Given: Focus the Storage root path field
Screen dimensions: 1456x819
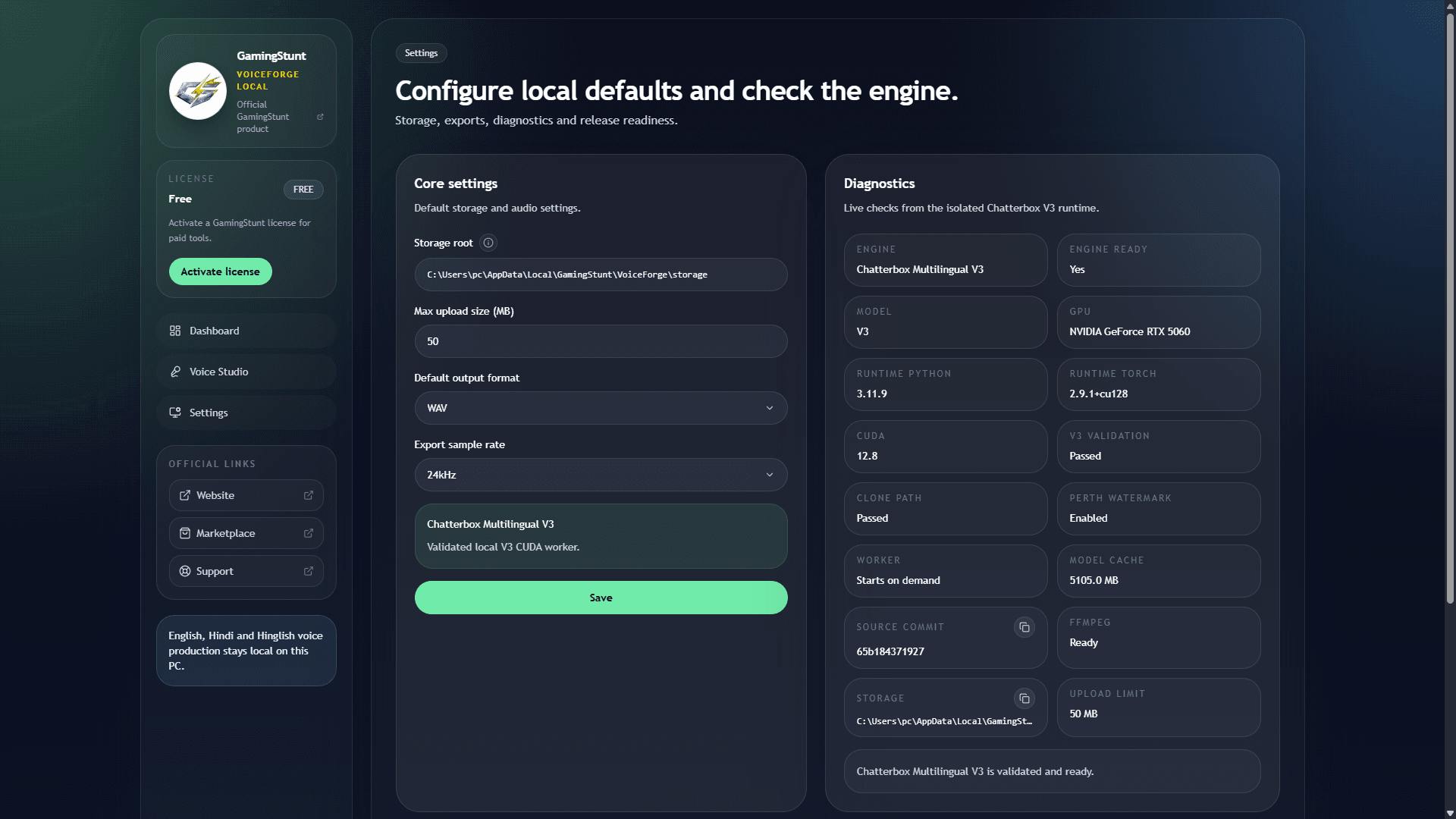Looking at the screenshot, I should 601,275.
